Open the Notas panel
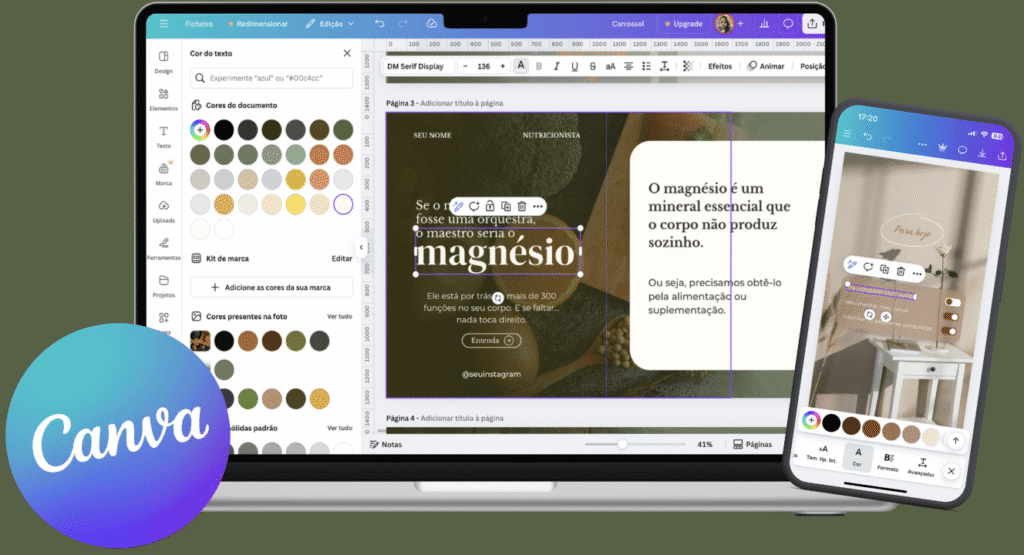Screen dimensions: 1024x555 [386, 445]
